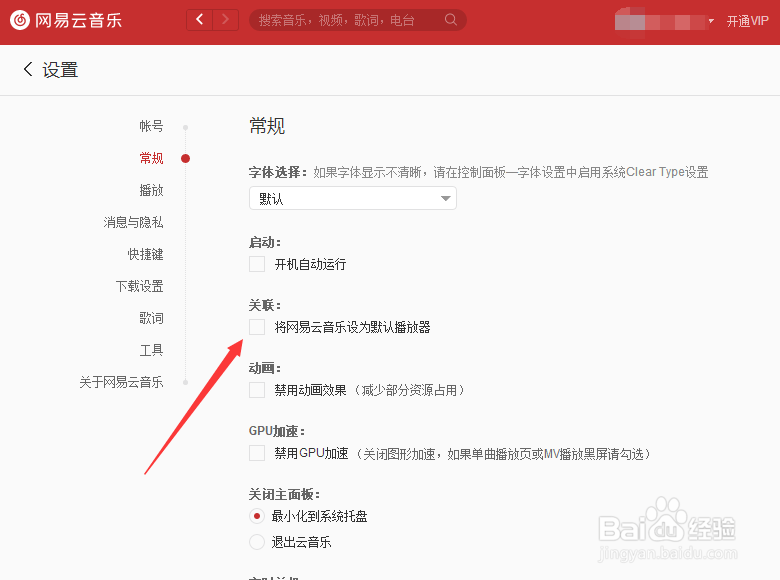The height and width of the screenshot is (580, 780).
Task: Click the 动画 label
Action: [265, 368]
